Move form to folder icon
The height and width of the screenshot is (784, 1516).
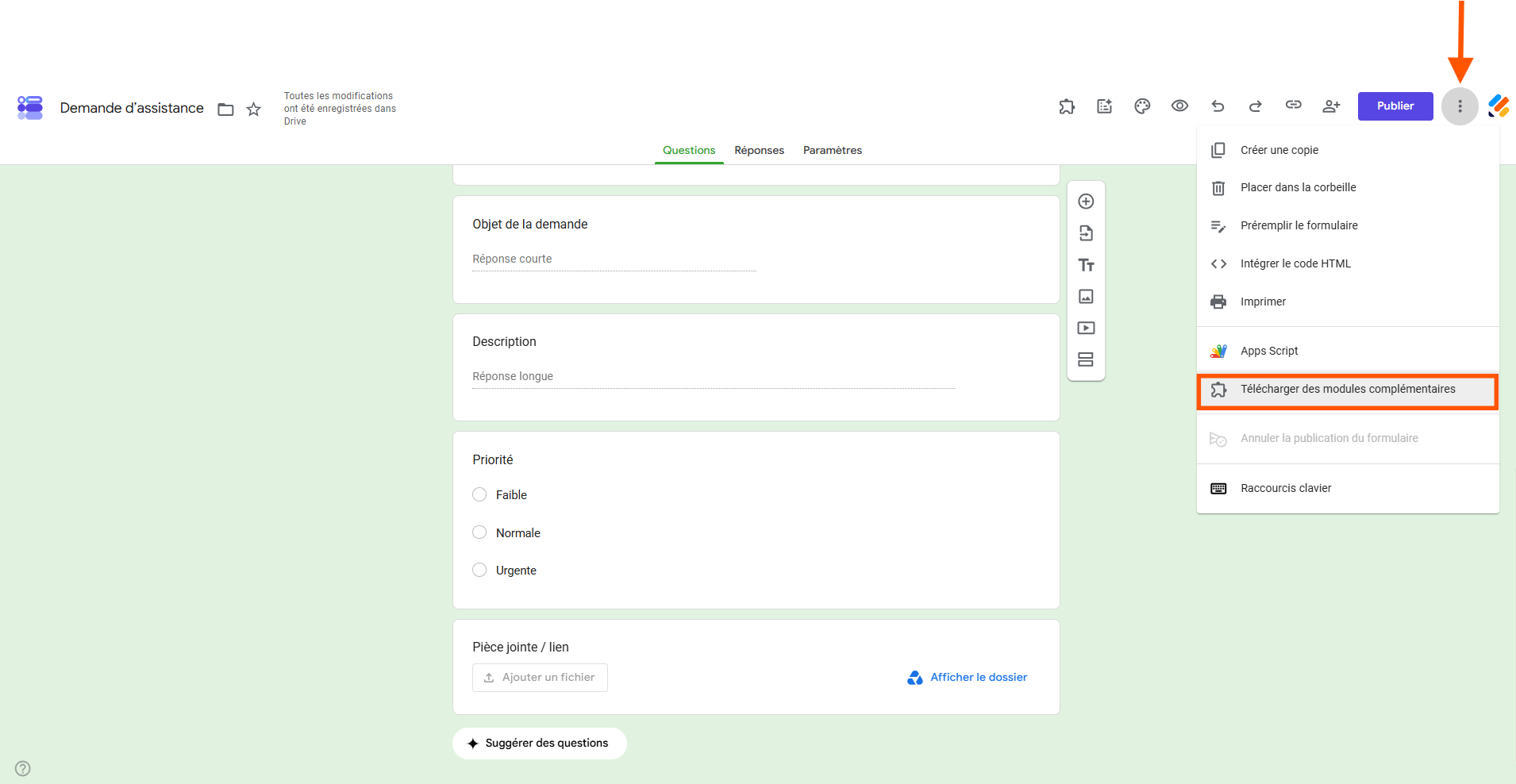tap(226, 110)
